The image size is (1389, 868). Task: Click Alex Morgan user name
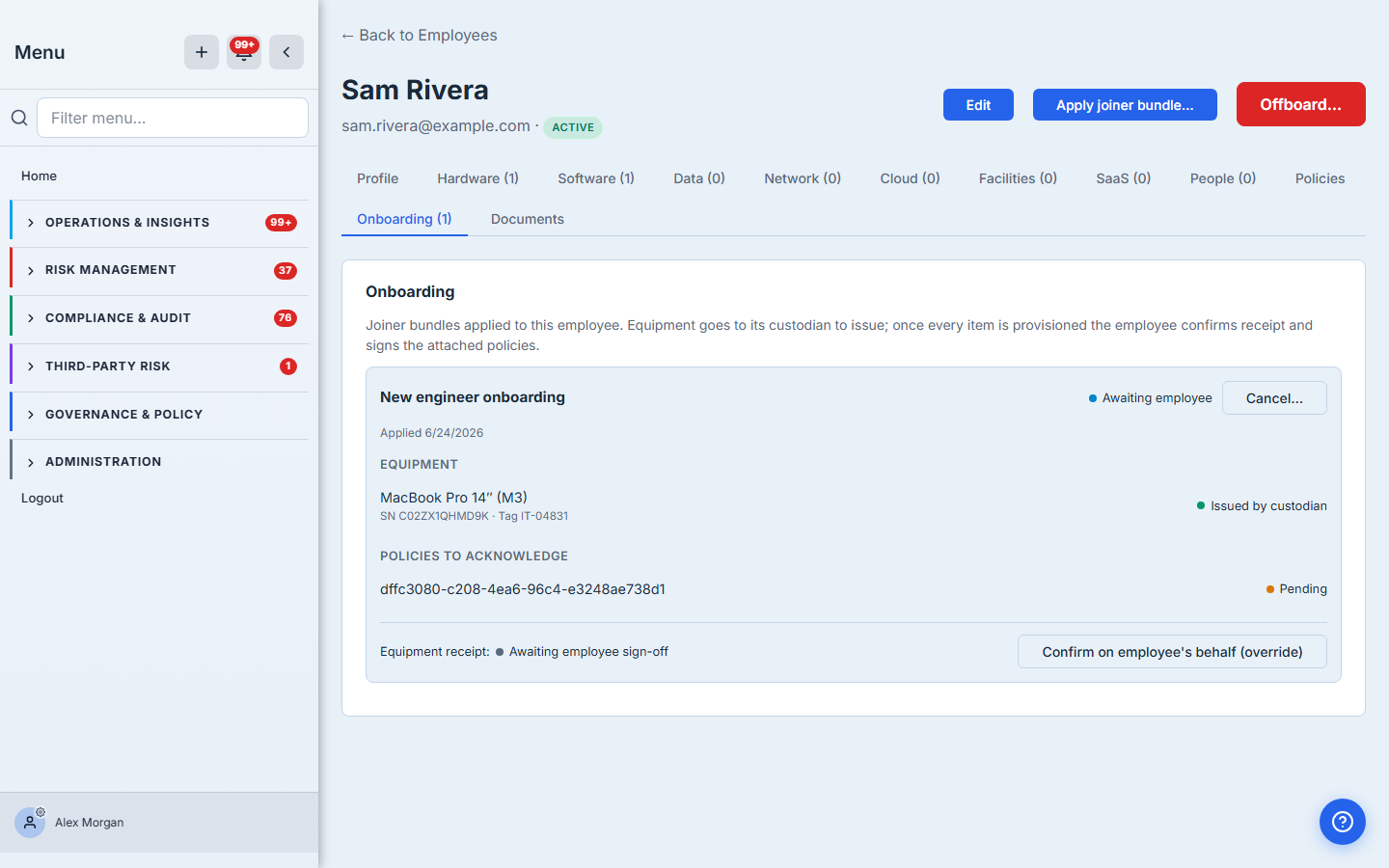click(90, 823)
